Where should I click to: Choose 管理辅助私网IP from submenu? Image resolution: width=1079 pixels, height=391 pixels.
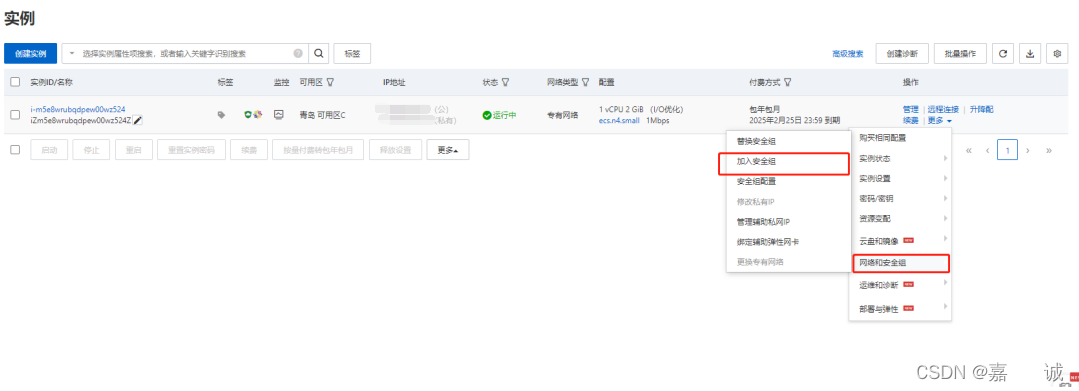point(788,222)
